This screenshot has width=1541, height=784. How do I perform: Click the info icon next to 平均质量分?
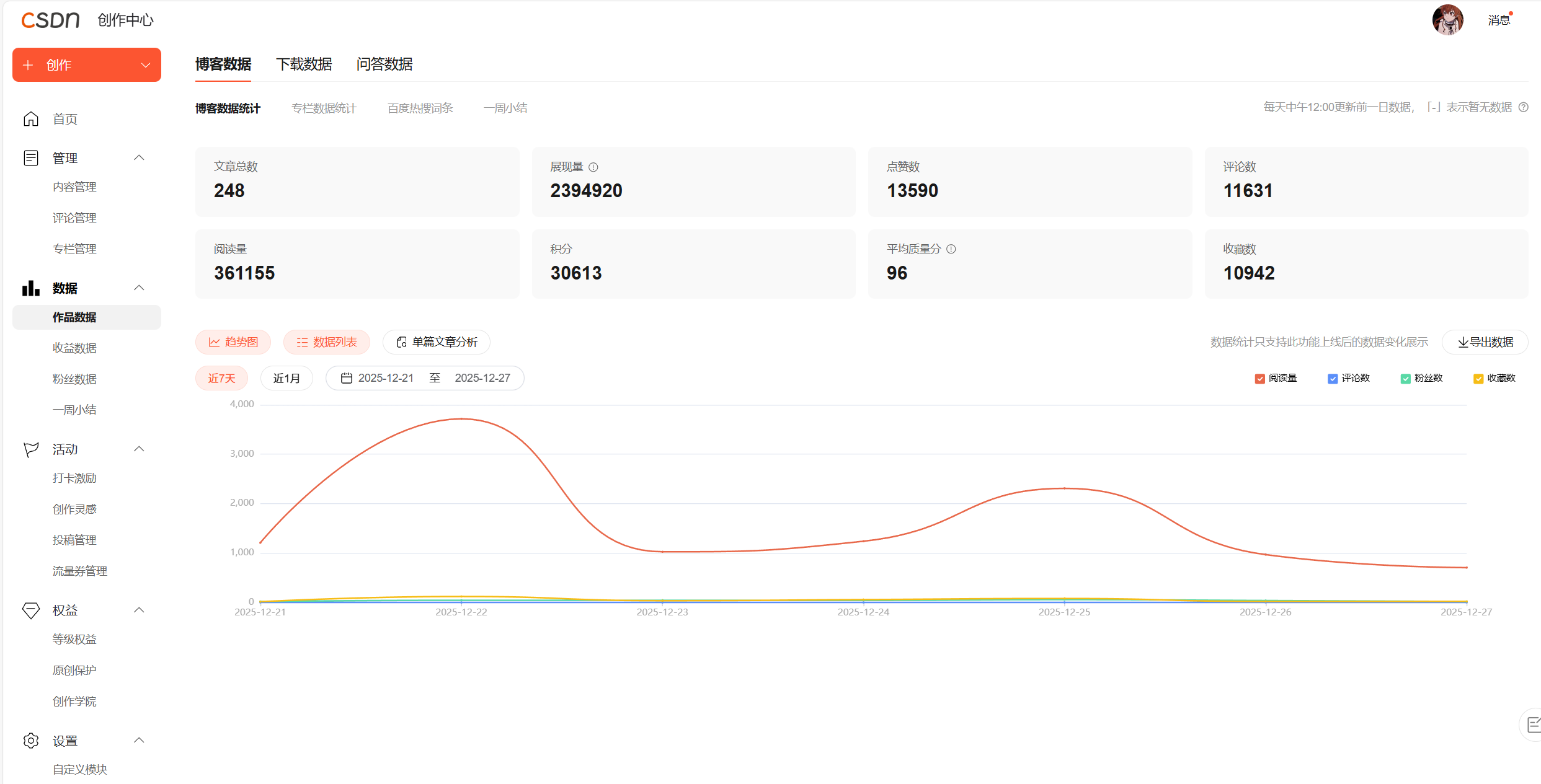(x=951, y=249)
